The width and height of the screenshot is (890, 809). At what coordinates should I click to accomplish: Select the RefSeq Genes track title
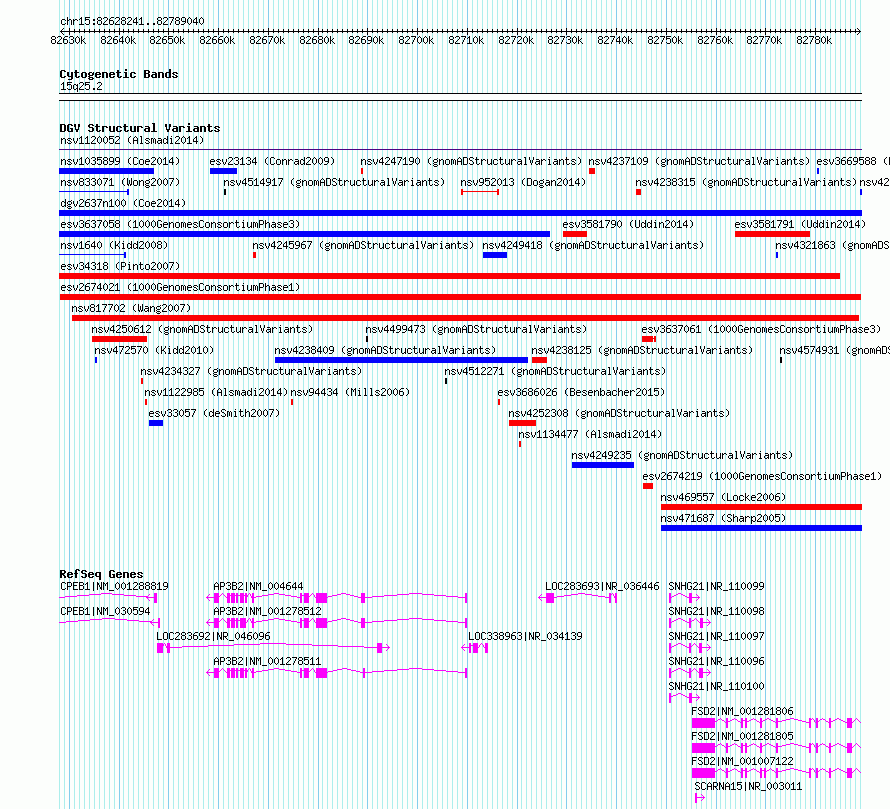[x=102, y=574]
